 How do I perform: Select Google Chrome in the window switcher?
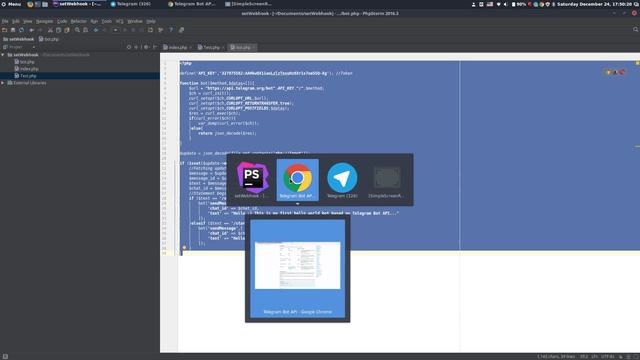point(298,180)
